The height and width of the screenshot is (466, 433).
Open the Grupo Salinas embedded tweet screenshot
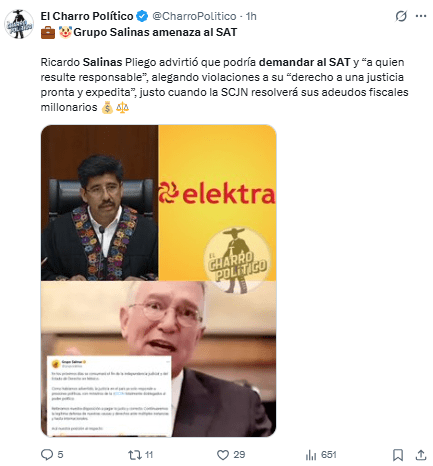point(109,396)
